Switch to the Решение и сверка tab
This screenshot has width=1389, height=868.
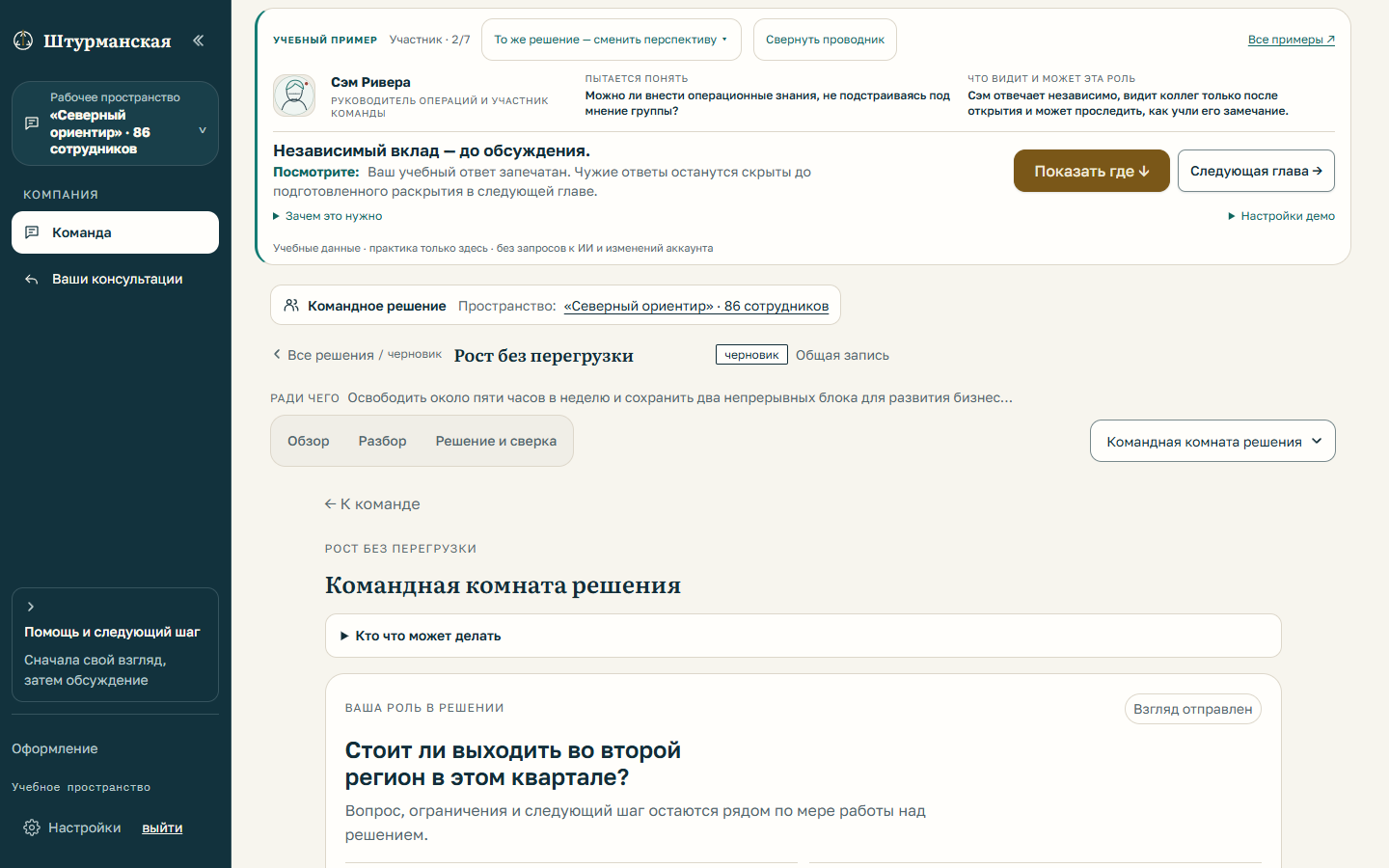tap(496, 441)
